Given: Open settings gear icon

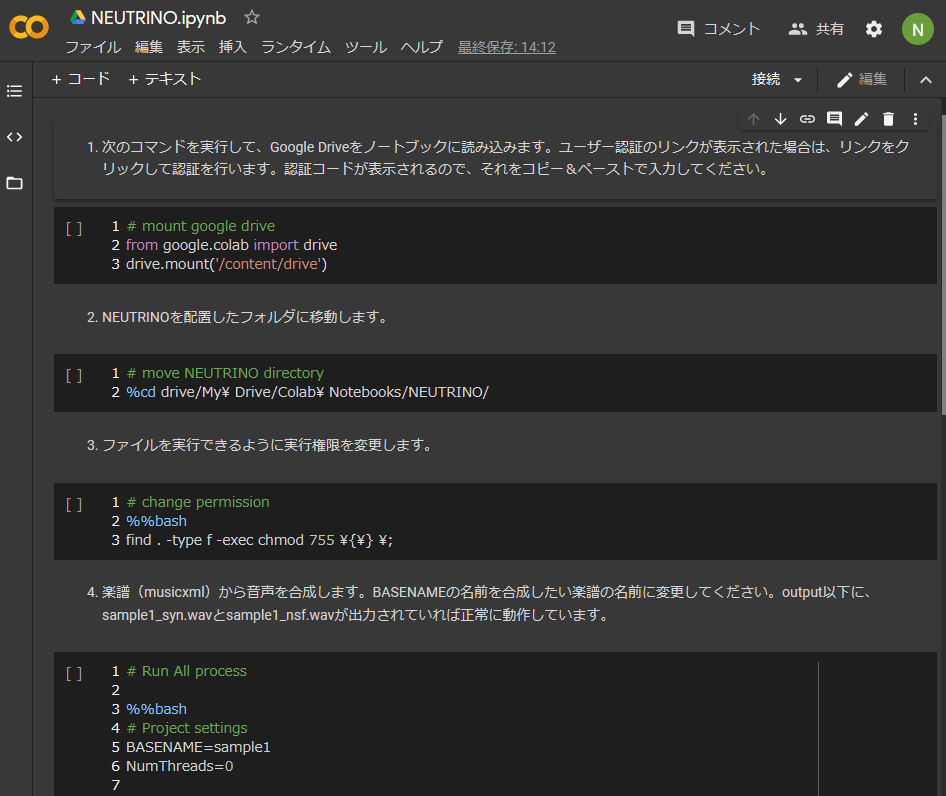Looking at the screenshot, I should pos(874,29).
